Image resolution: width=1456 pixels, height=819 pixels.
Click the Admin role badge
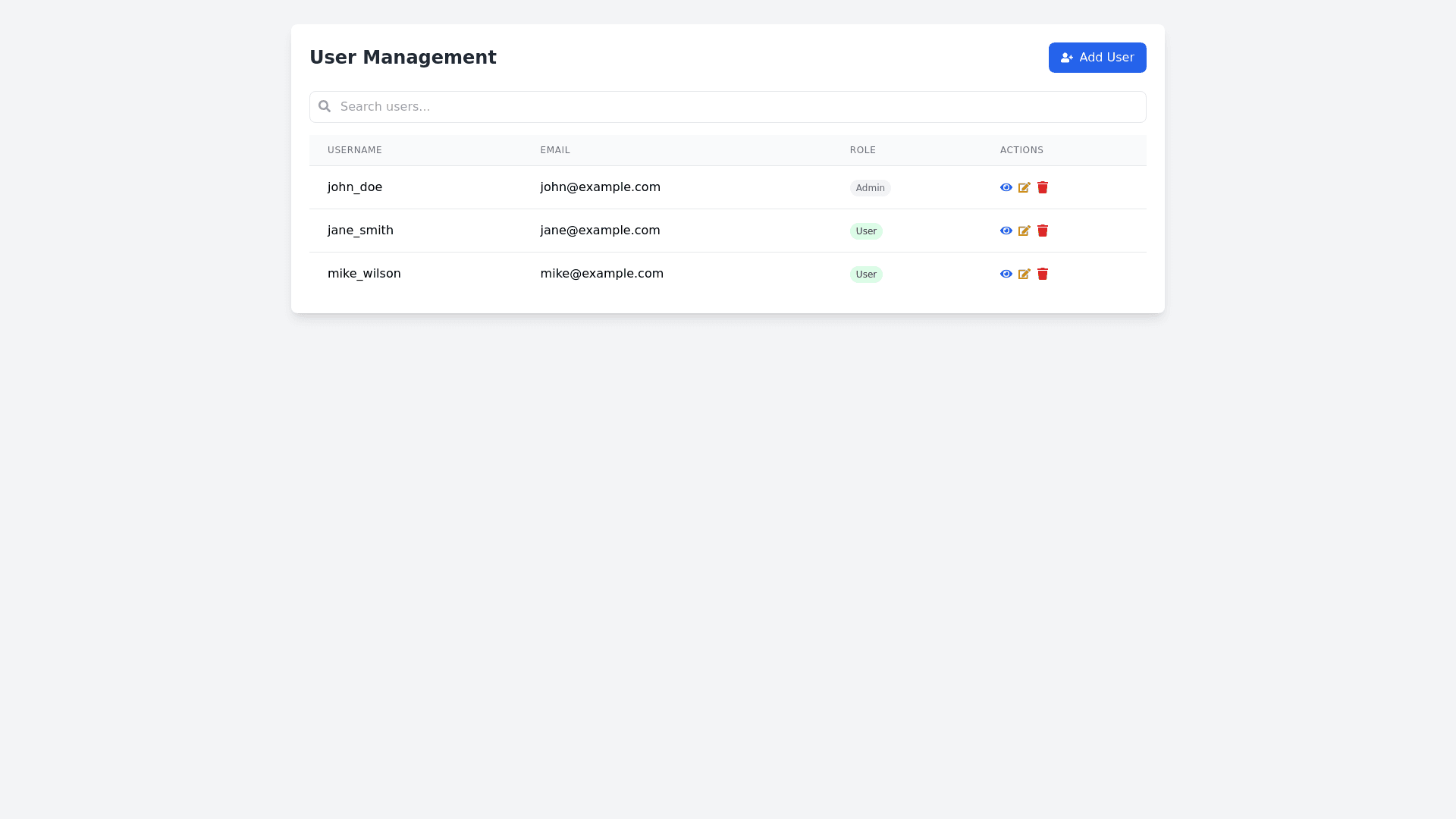click(x=870, y=188)
